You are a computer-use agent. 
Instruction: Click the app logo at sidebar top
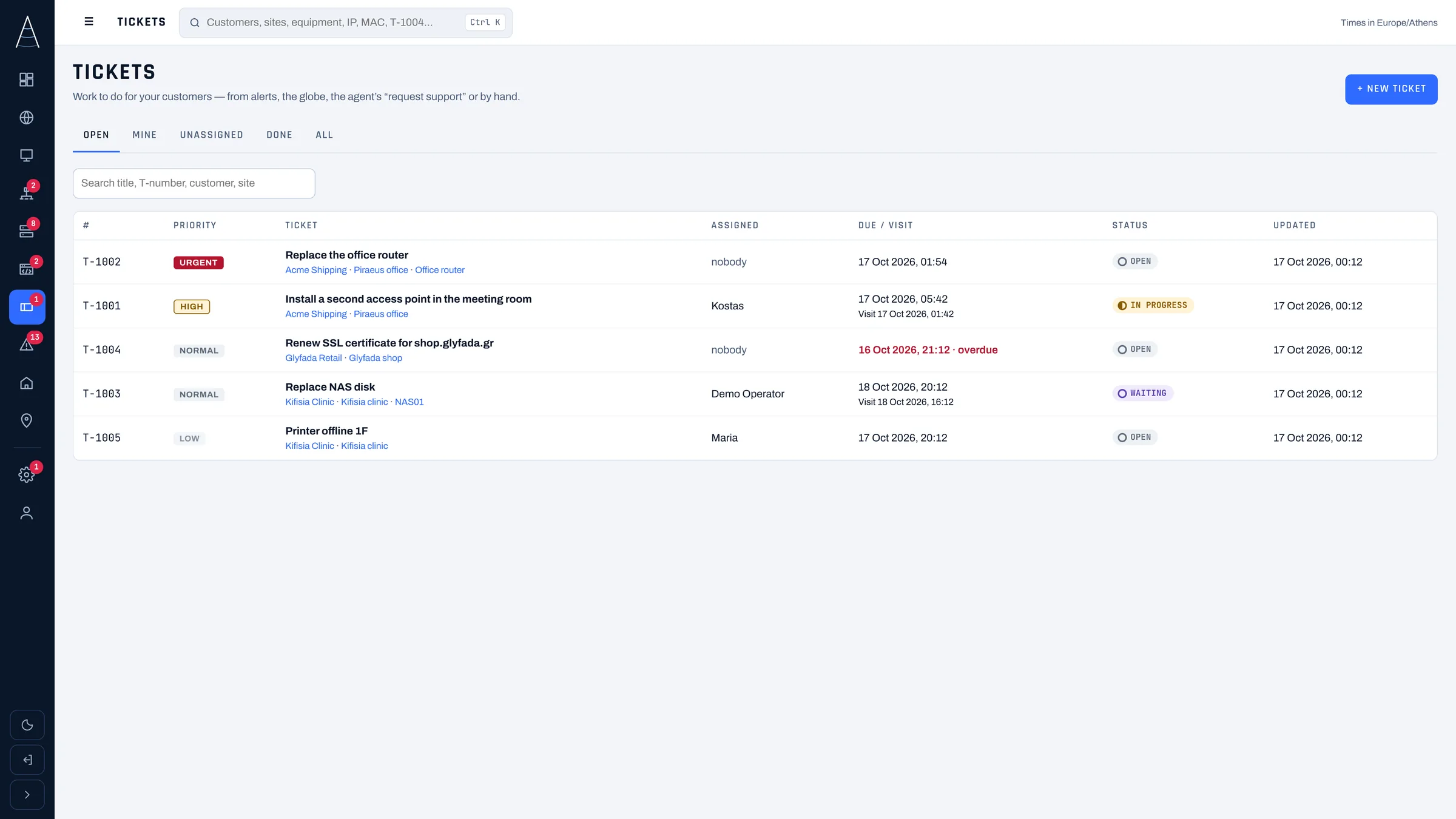27,32
